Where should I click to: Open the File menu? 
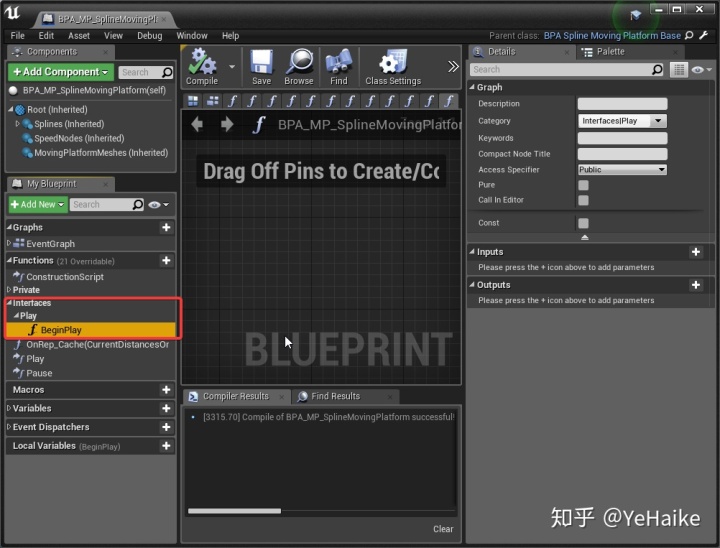click(x=17, y=35)
